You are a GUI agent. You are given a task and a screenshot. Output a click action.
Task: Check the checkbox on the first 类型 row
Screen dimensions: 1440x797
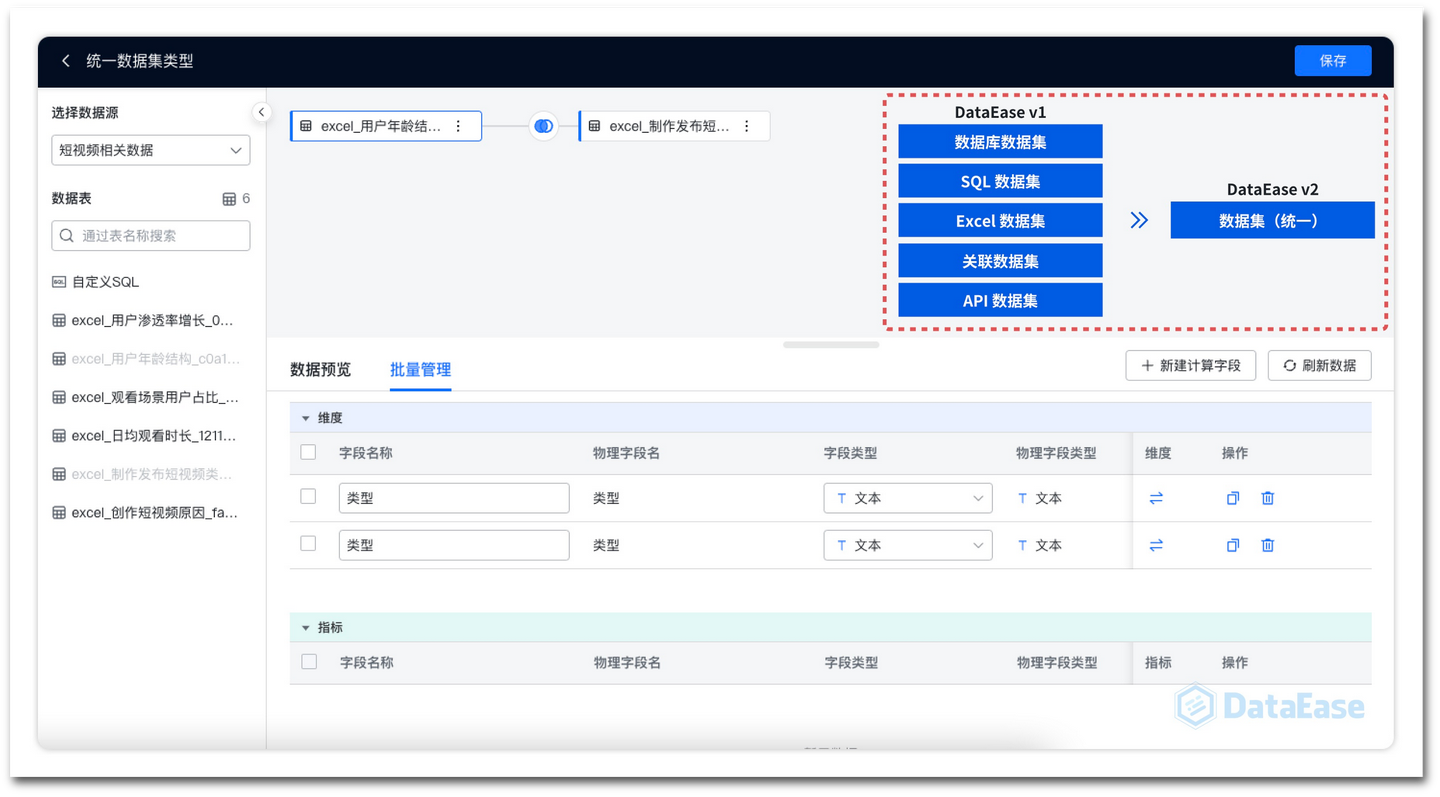tap(307, 497)
